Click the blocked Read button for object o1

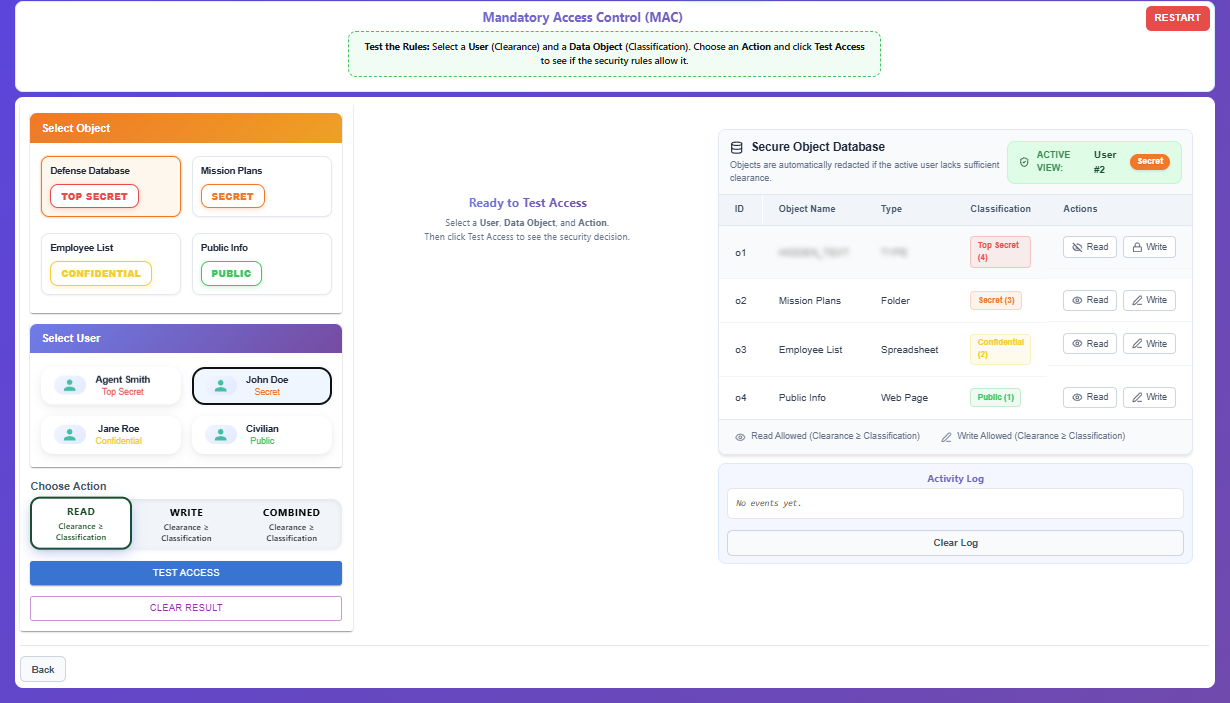(1089, 247)
